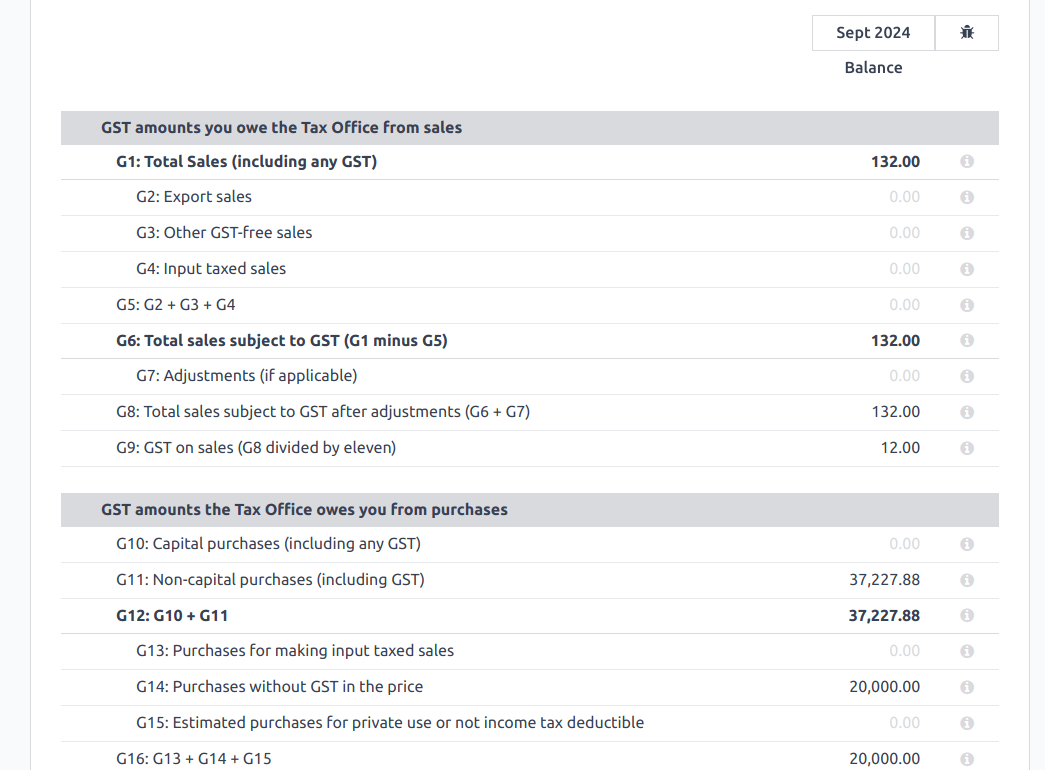This screenshot has height=770, width=1045.
Task: Click the 37,227.88 amount for G11 Non-capital purchases
Action: pos(885,580)
